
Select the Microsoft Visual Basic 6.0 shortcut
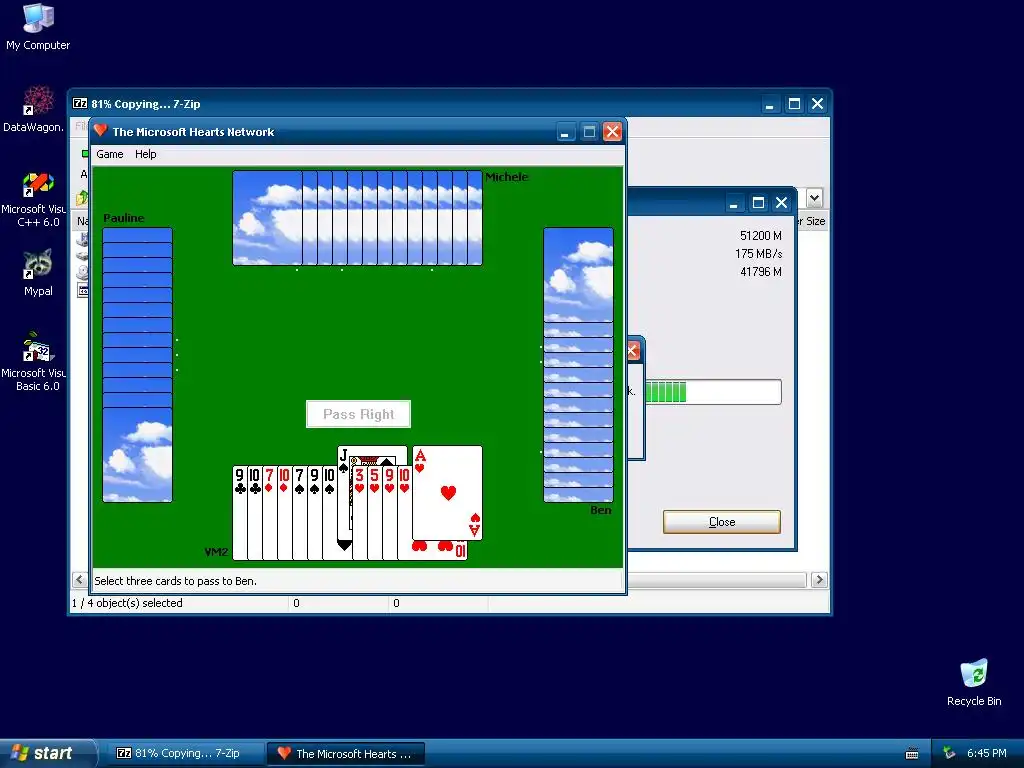pos(33,362)
